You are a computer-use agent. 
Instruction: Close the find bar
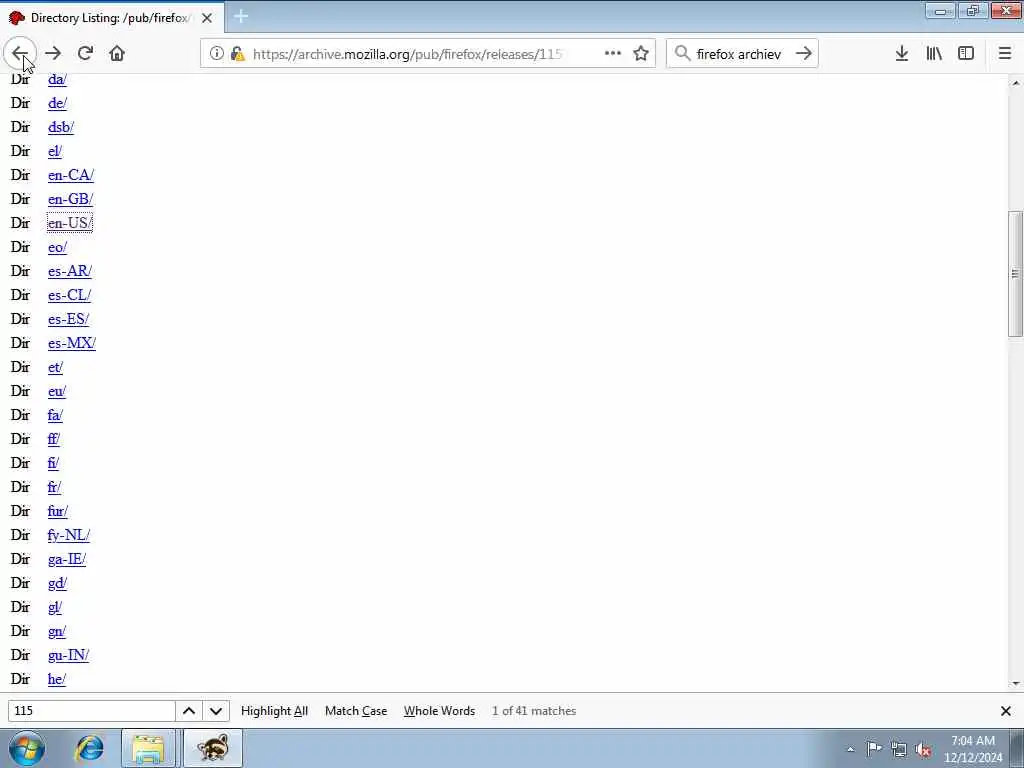click(x=1006, y=711)
